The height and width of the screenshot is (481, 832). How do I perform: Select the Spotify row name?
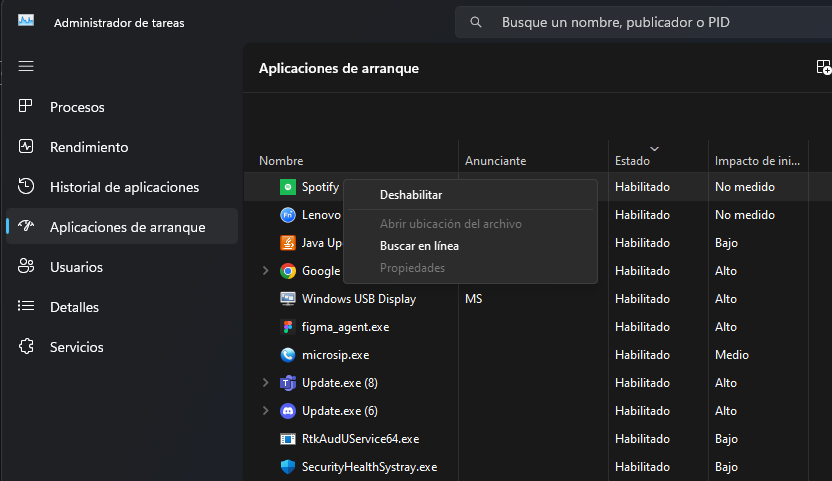[x=320, y=187]
